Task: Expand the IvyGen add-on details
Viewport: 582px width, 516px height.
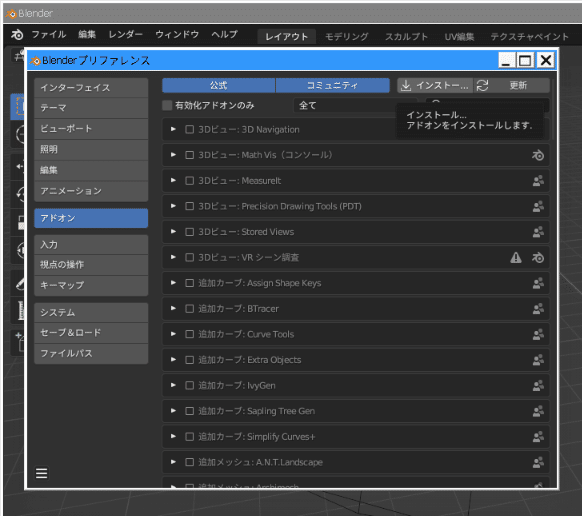Action: click(173, 385)
